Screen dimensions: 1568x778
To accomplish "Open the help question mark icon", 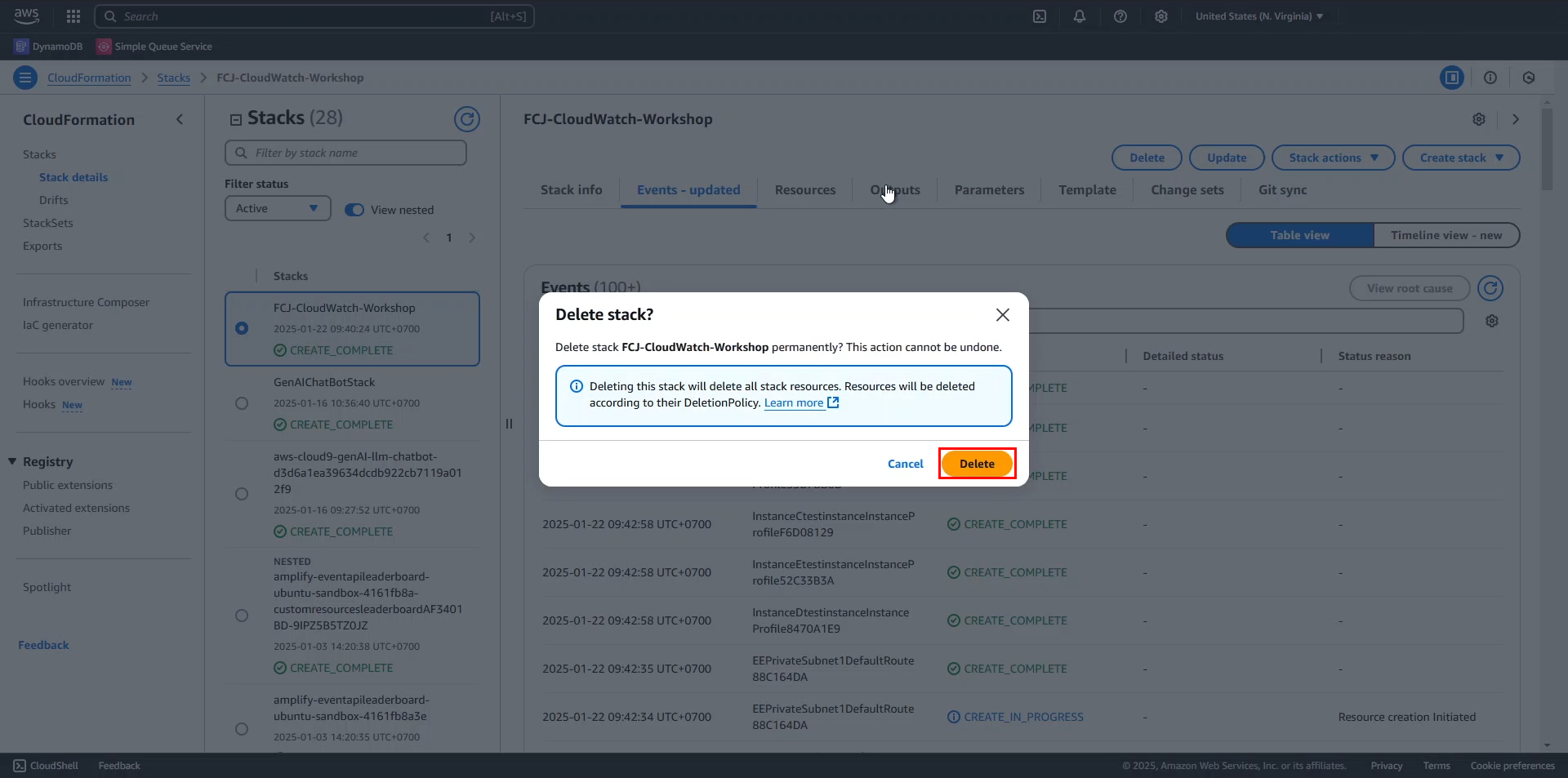I will pyautogui.click(x=1120, y=16).
